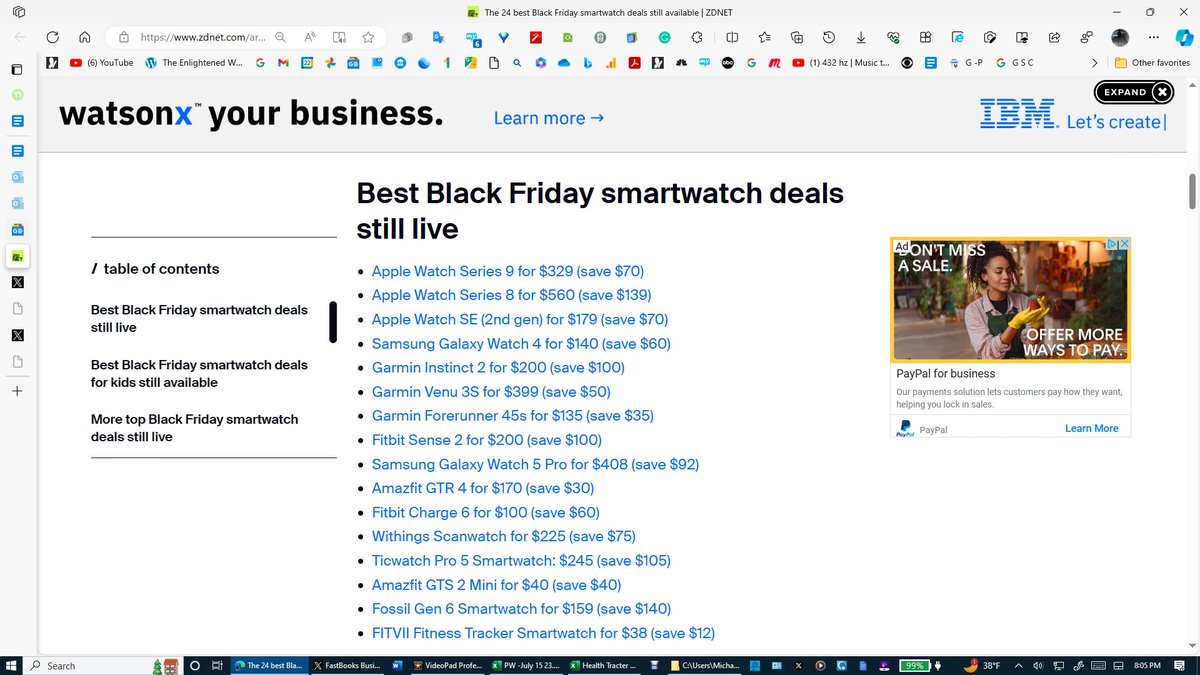Open Settings and more ellipsis menu

point(1155,37)
